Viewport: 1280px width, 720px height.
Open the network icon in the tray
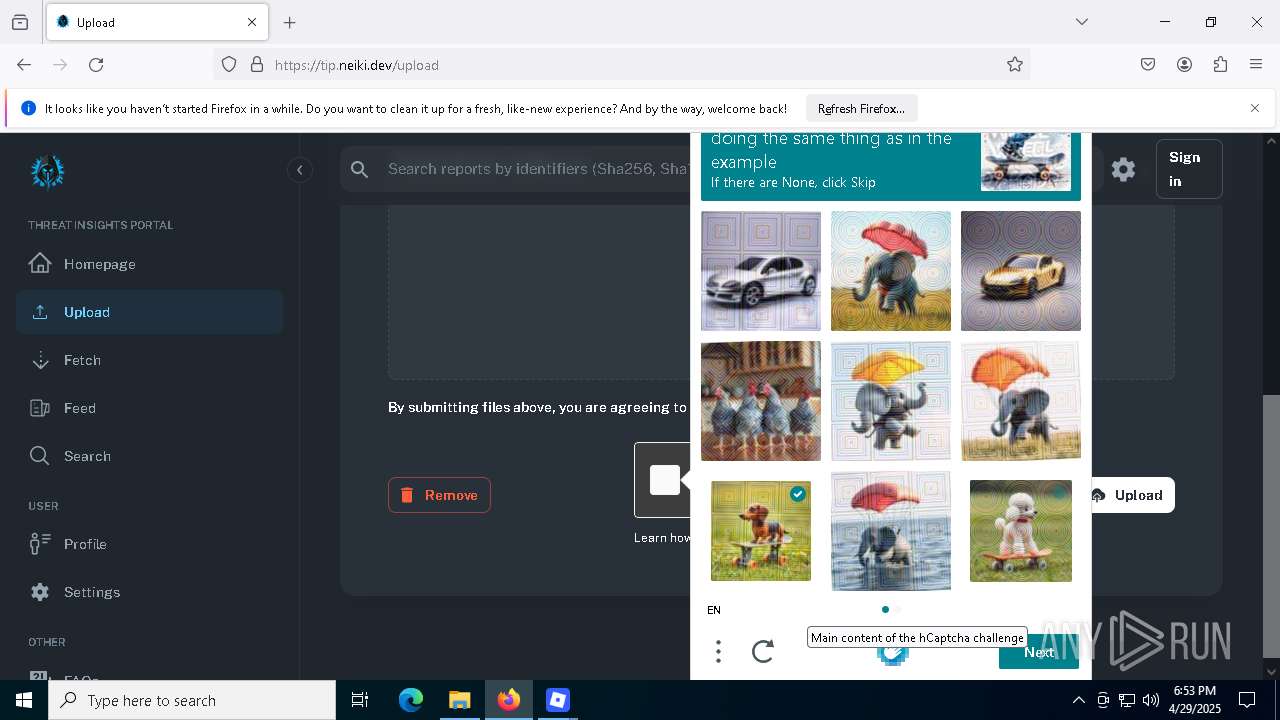(x=1126, y=700)
